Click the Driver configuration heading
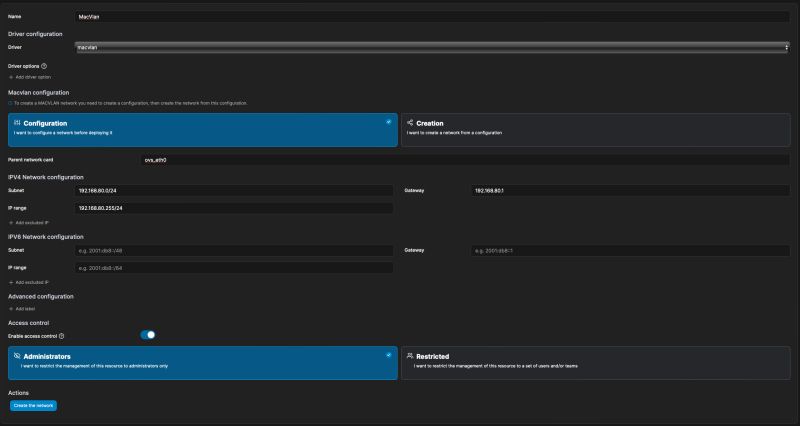 pyautogui.click(x=35, y=34)
